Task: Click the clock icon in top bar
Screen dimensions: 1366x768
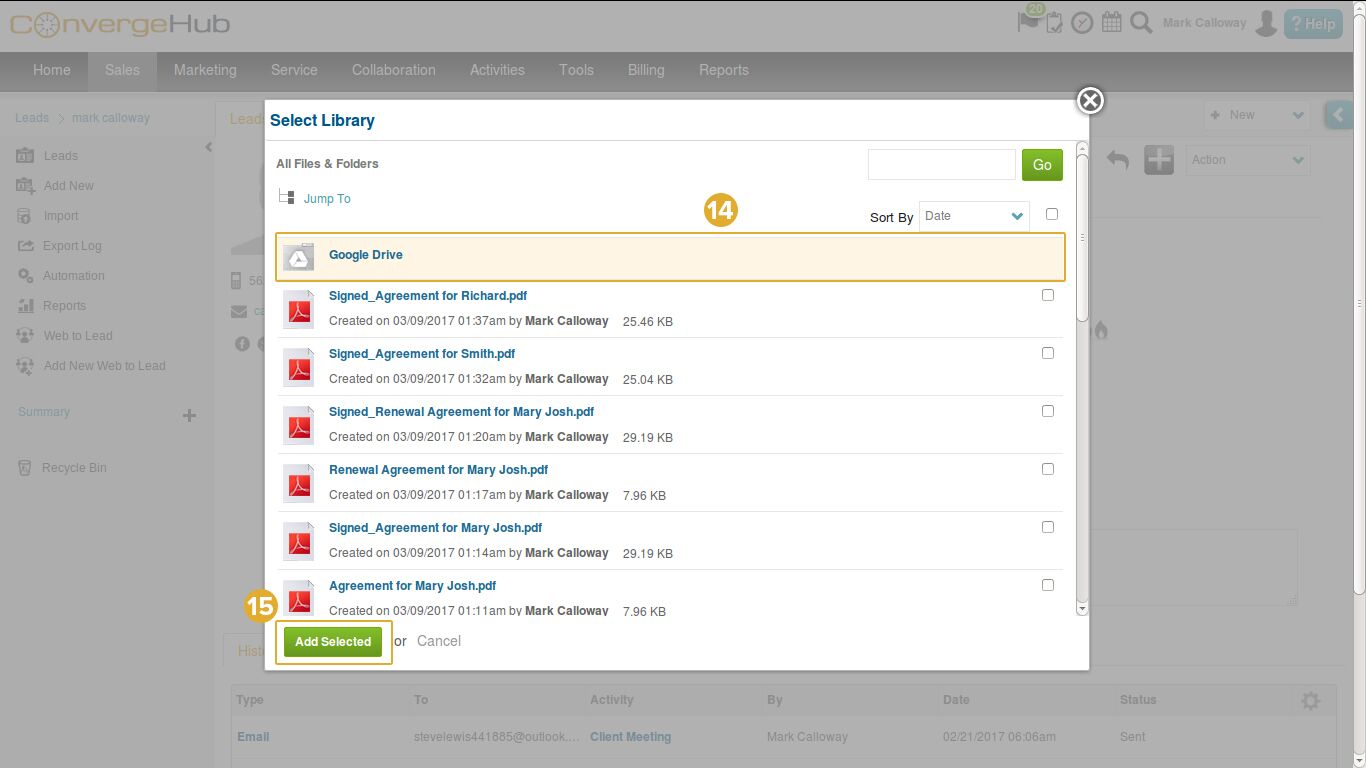Action: click(1082, 22)
